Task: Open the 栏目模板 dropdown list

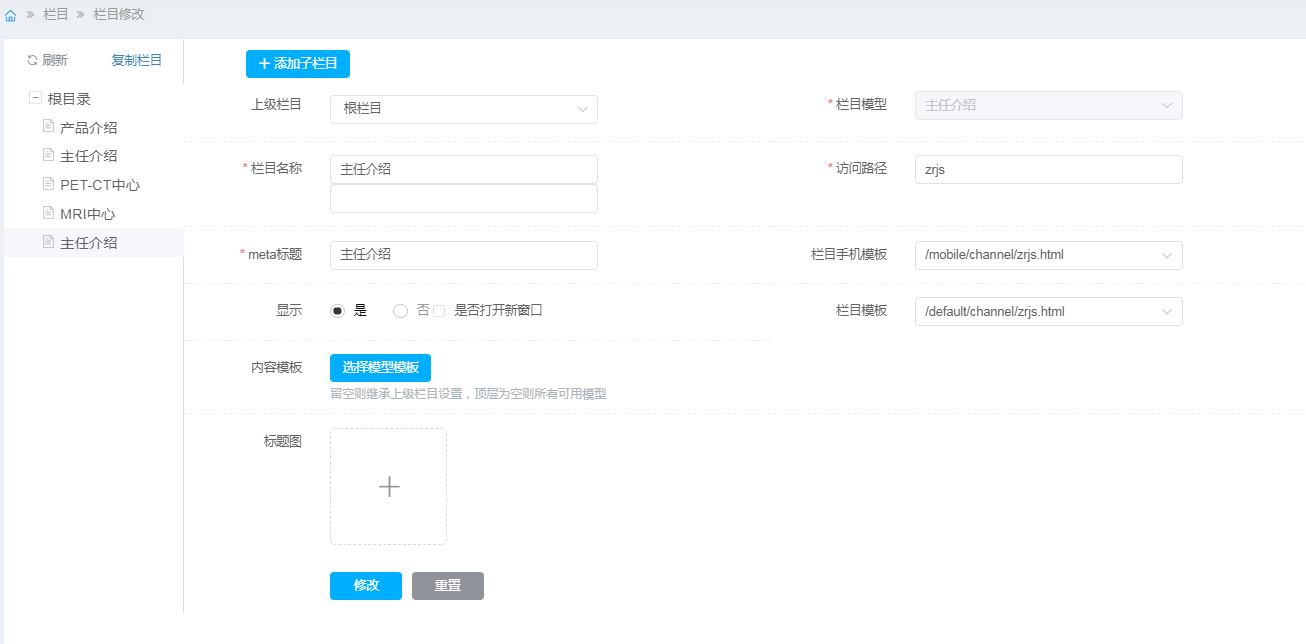Action: coord(1048,312)
